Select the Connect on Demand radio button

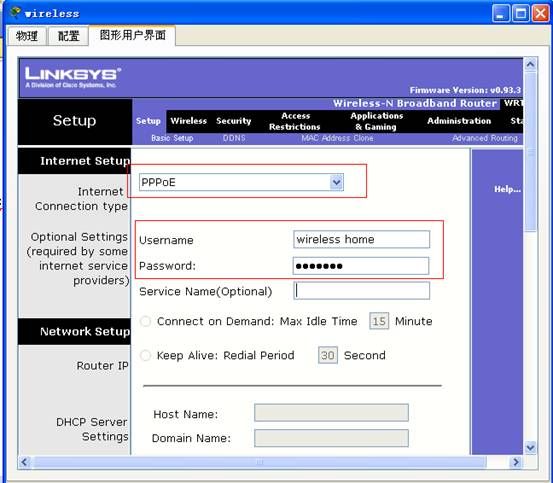coord(145,321)
